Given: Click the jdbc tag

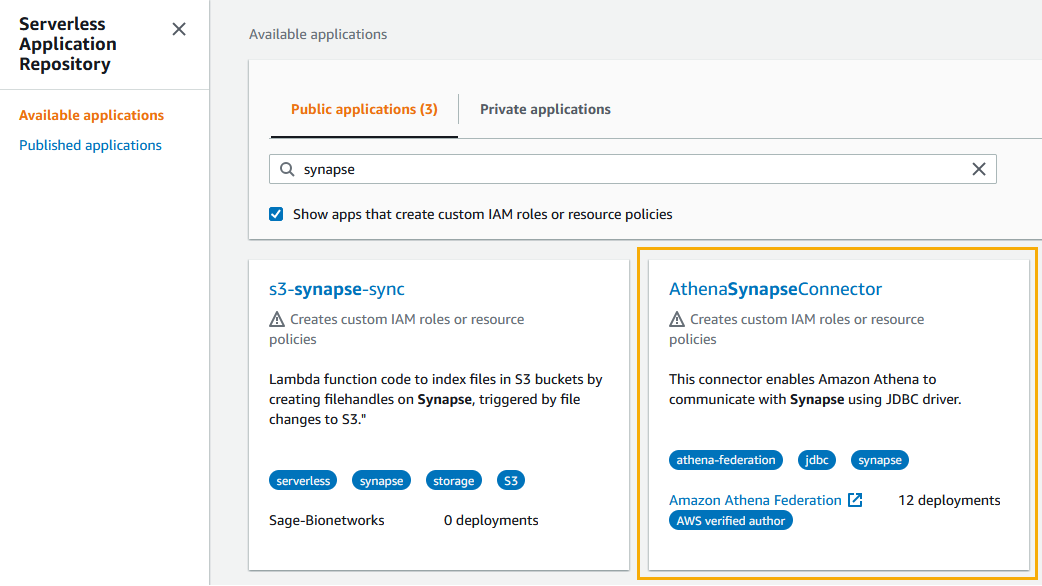Looking at the screenshot, I should (817, 460).
